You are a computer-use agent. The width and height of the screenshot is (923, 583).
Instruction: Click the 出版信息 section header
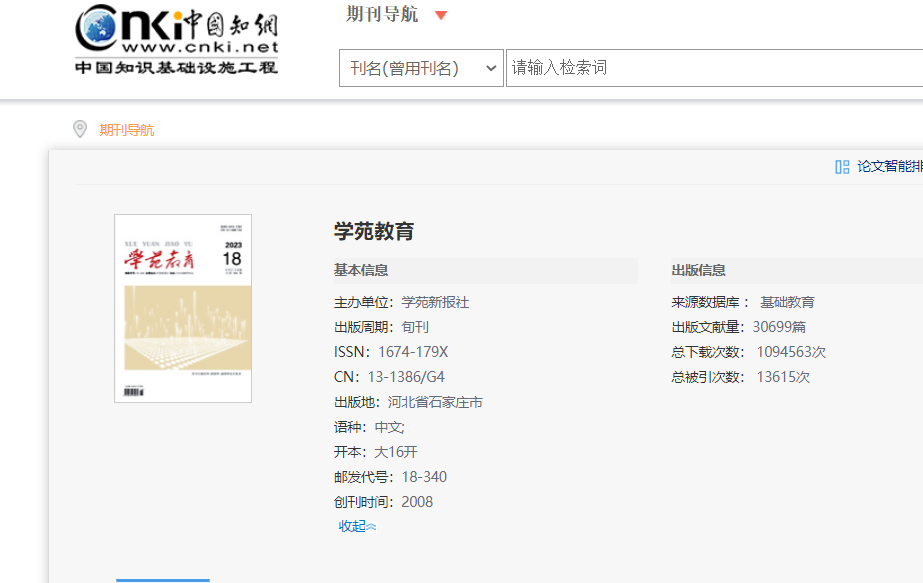click(x=698, y=270)
